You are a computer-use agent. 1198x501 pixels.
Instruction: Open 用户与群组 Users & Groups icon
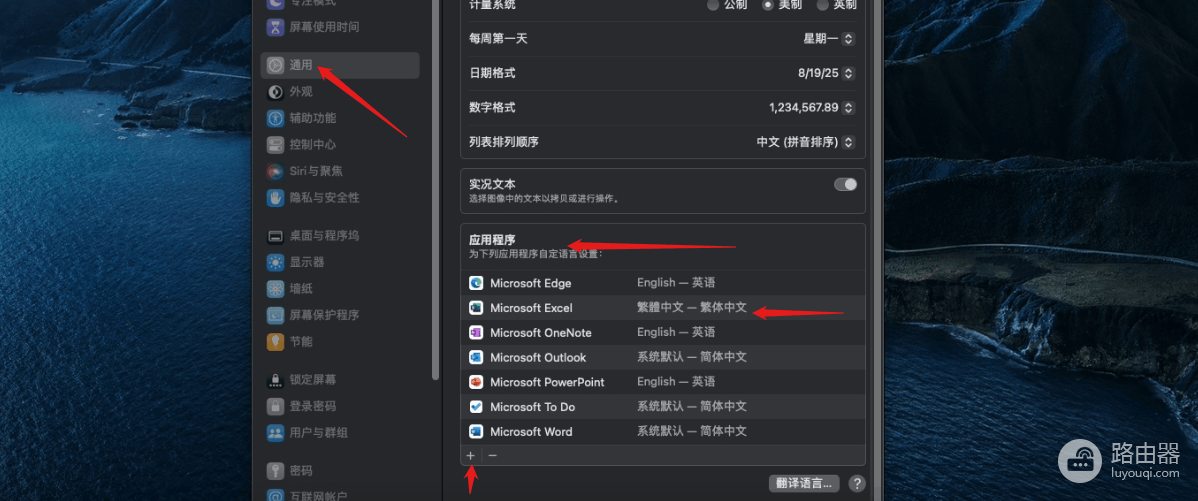click(275, 433)
